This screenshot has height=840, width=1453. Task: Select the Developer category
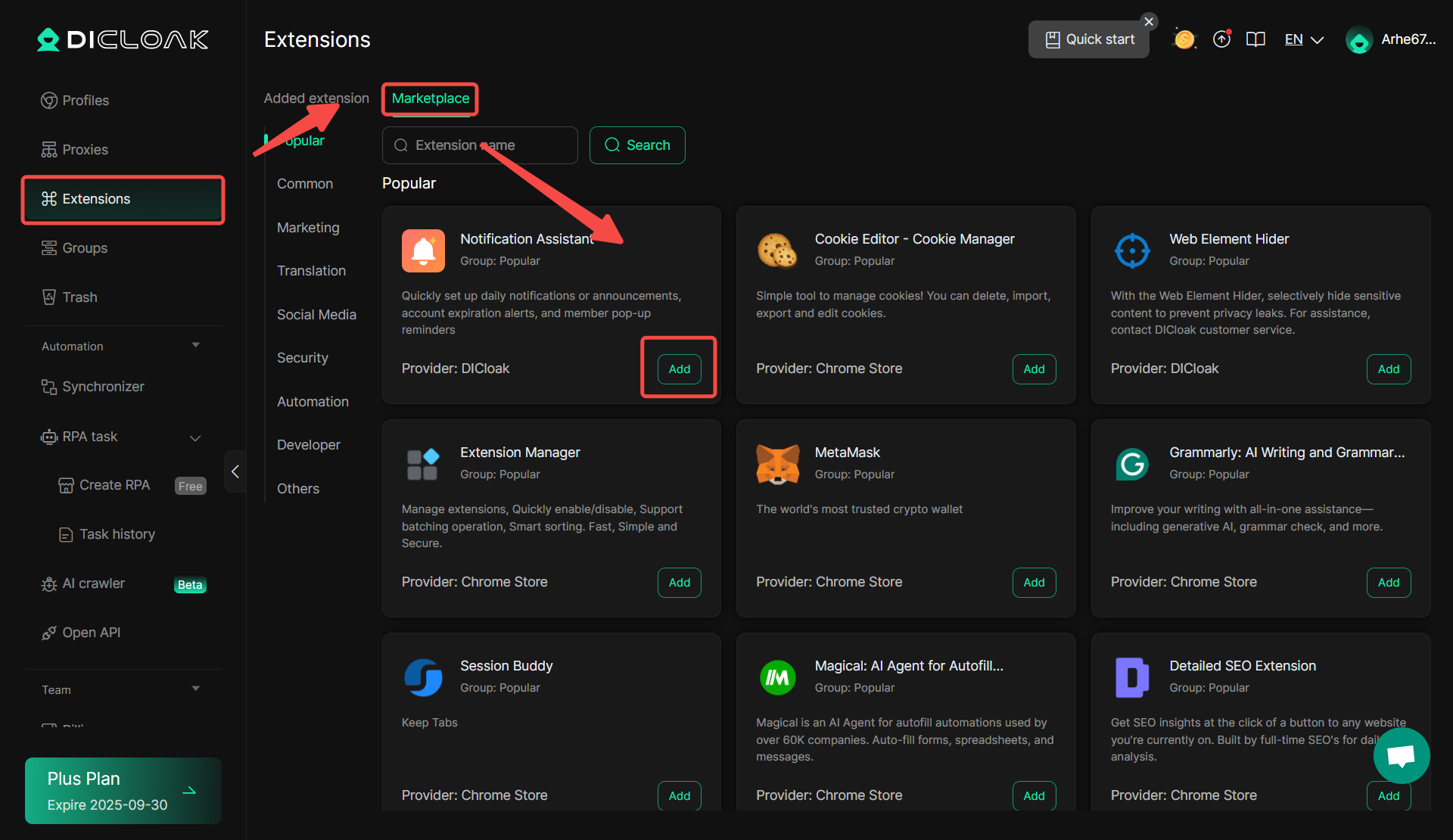(309, 445)
